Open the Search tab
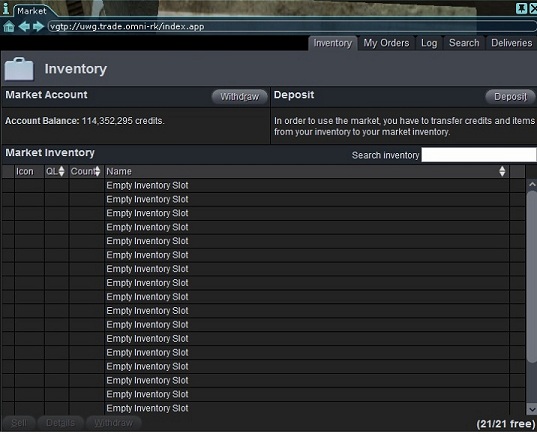The height and width of the screenshot is (434, 537). pos(464,43)
